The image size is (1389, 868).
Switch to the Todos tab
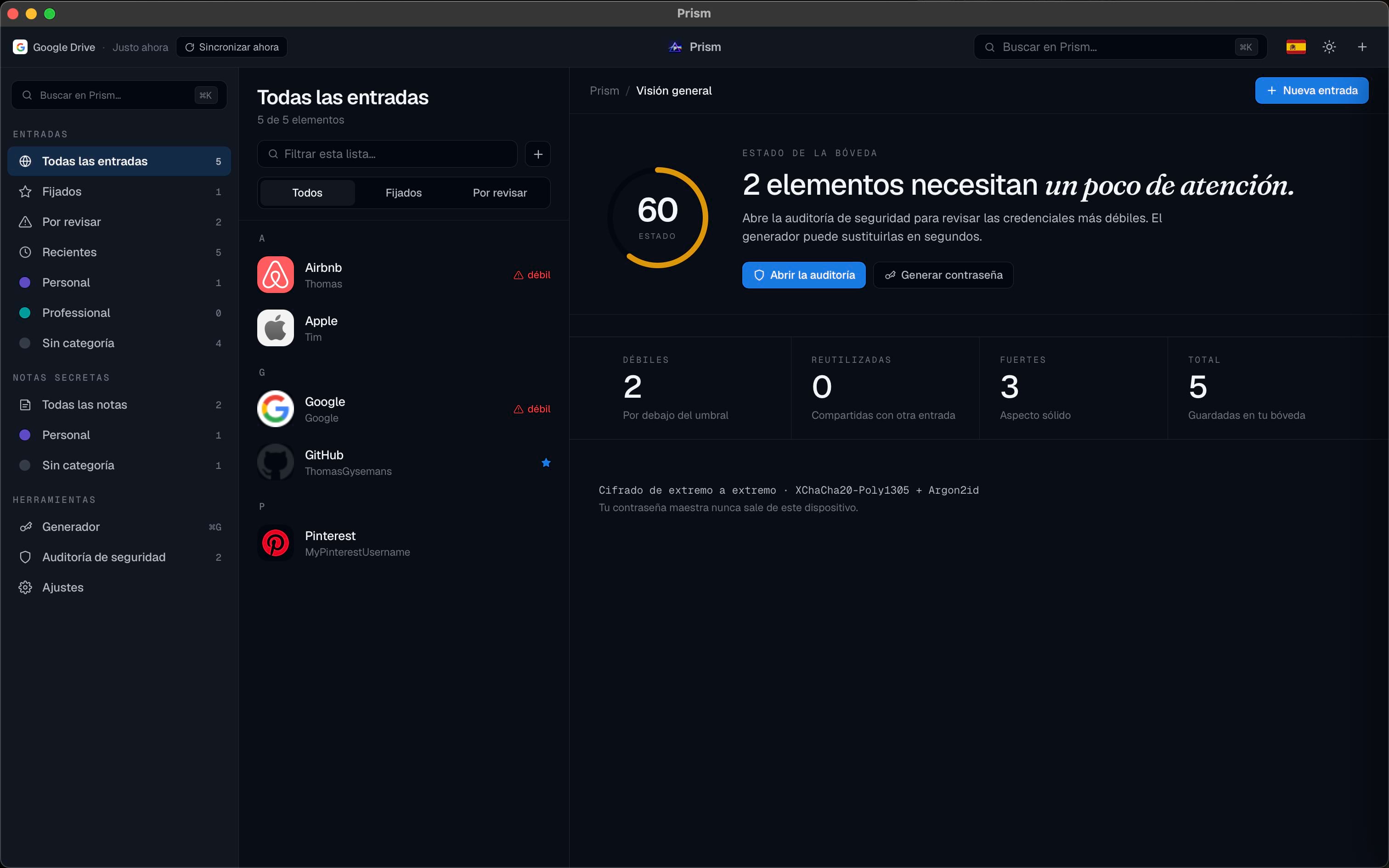(x=307, y=193)
